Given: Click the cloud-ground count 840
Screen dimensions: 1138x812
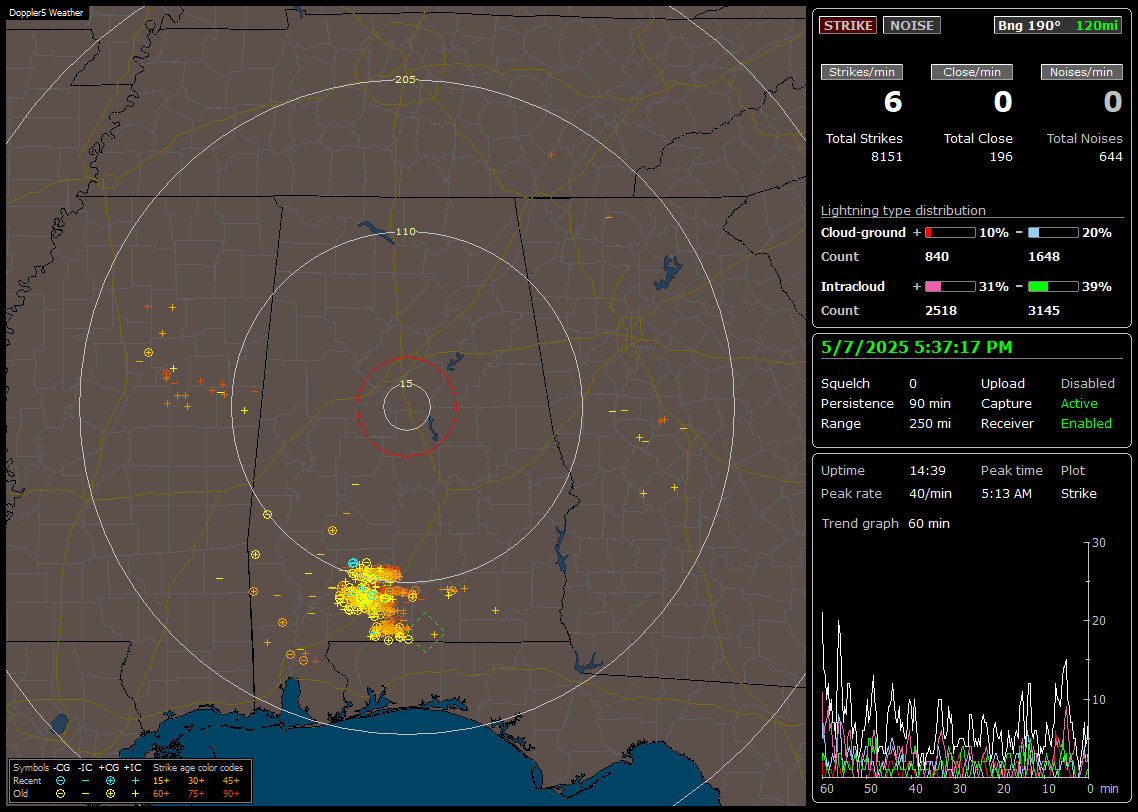Looking at the screenshot, I should click(x=937, y=257).
